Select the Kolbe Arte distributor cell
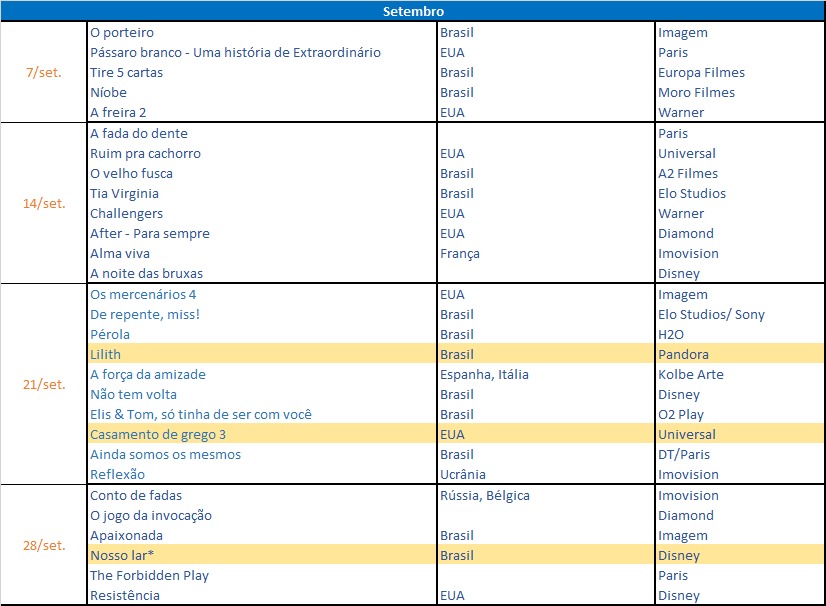 (691, 375)
